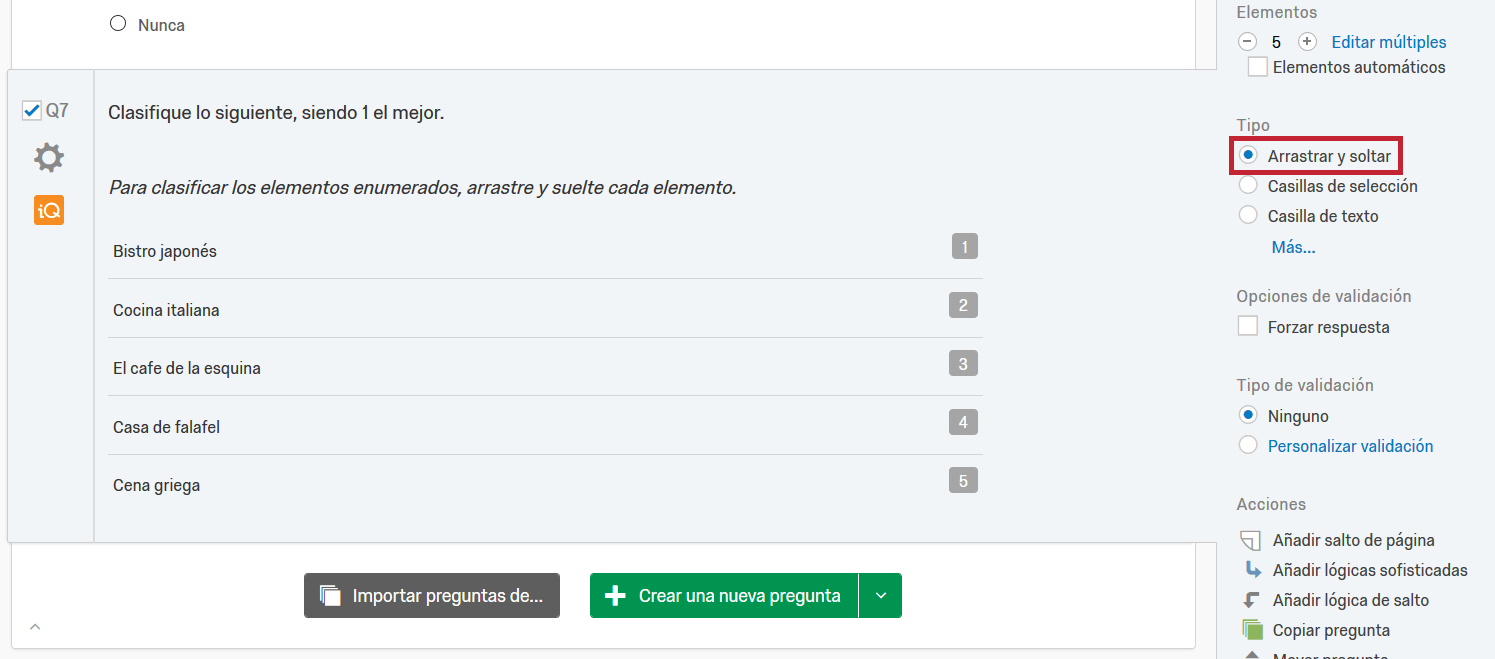Open the Editar múltiples link
1495x659 pixels.
coord(1388,42)
